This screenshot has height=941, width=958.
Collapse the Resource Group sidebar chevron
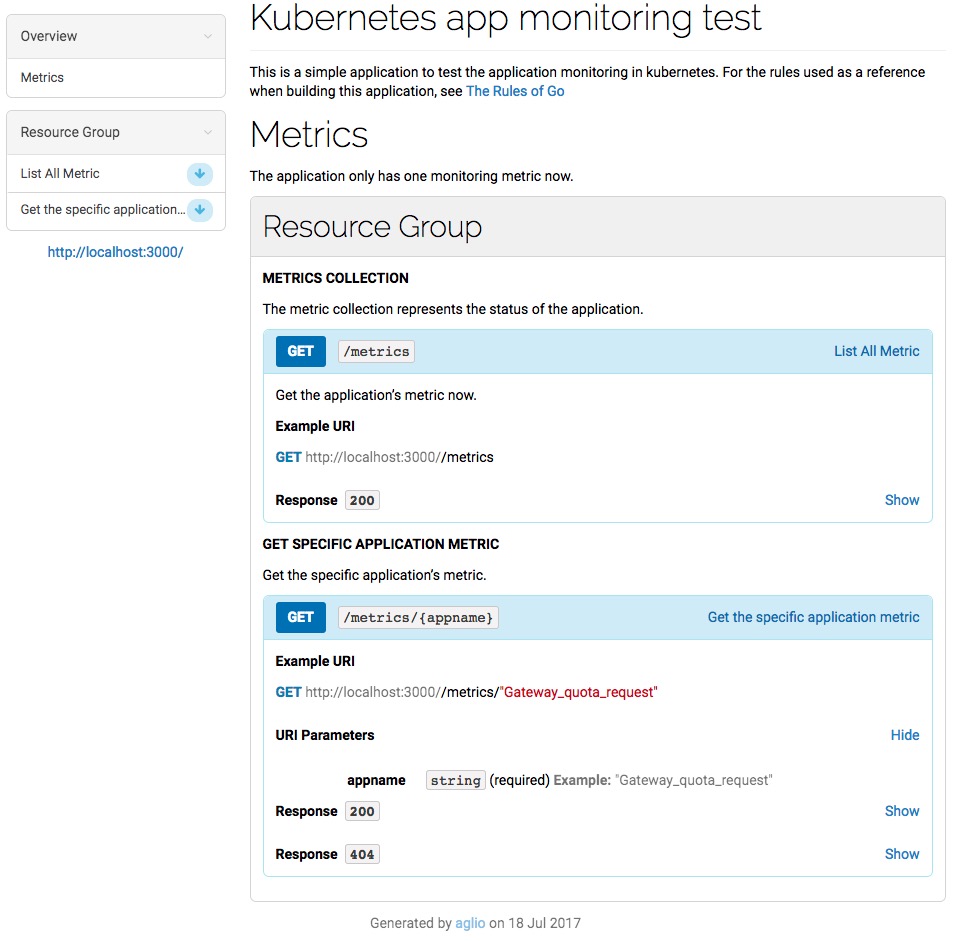pos(207,132)
